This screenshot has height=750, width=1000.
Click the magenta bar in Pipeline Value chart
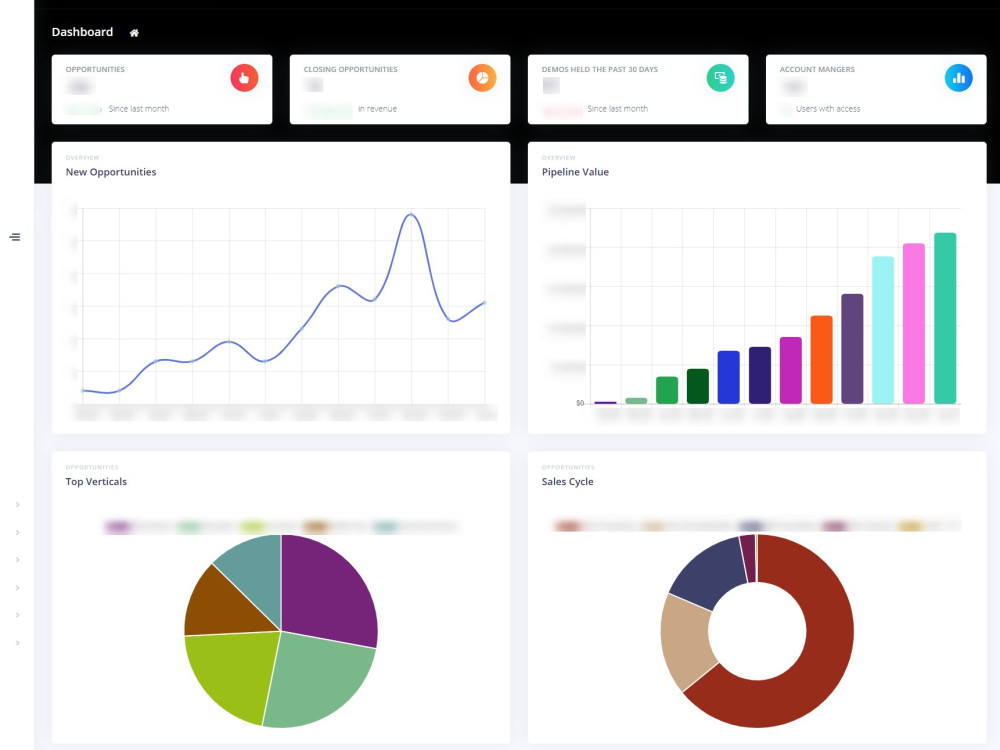coord(791,371)
